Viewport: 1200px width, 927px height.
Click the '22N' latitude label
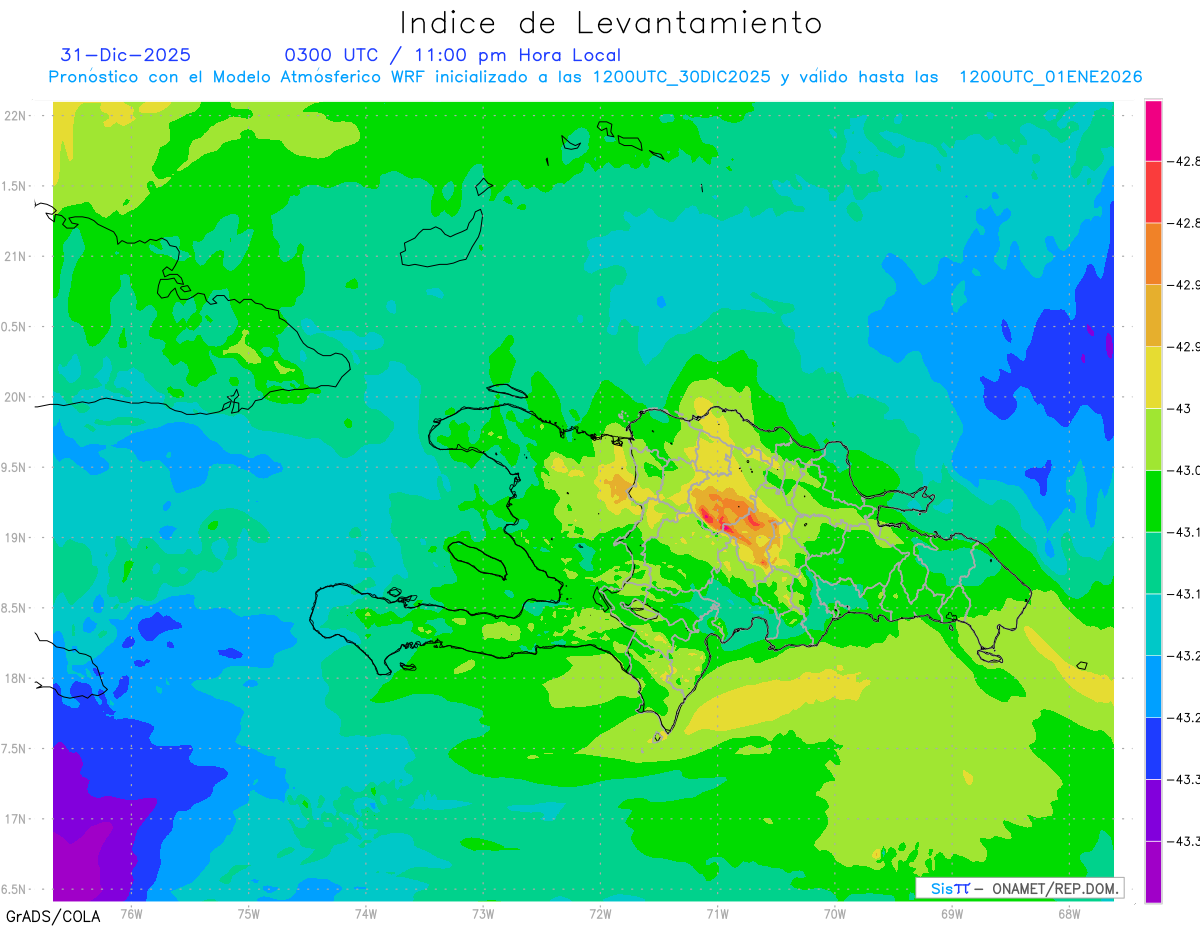tap(16, 116)
